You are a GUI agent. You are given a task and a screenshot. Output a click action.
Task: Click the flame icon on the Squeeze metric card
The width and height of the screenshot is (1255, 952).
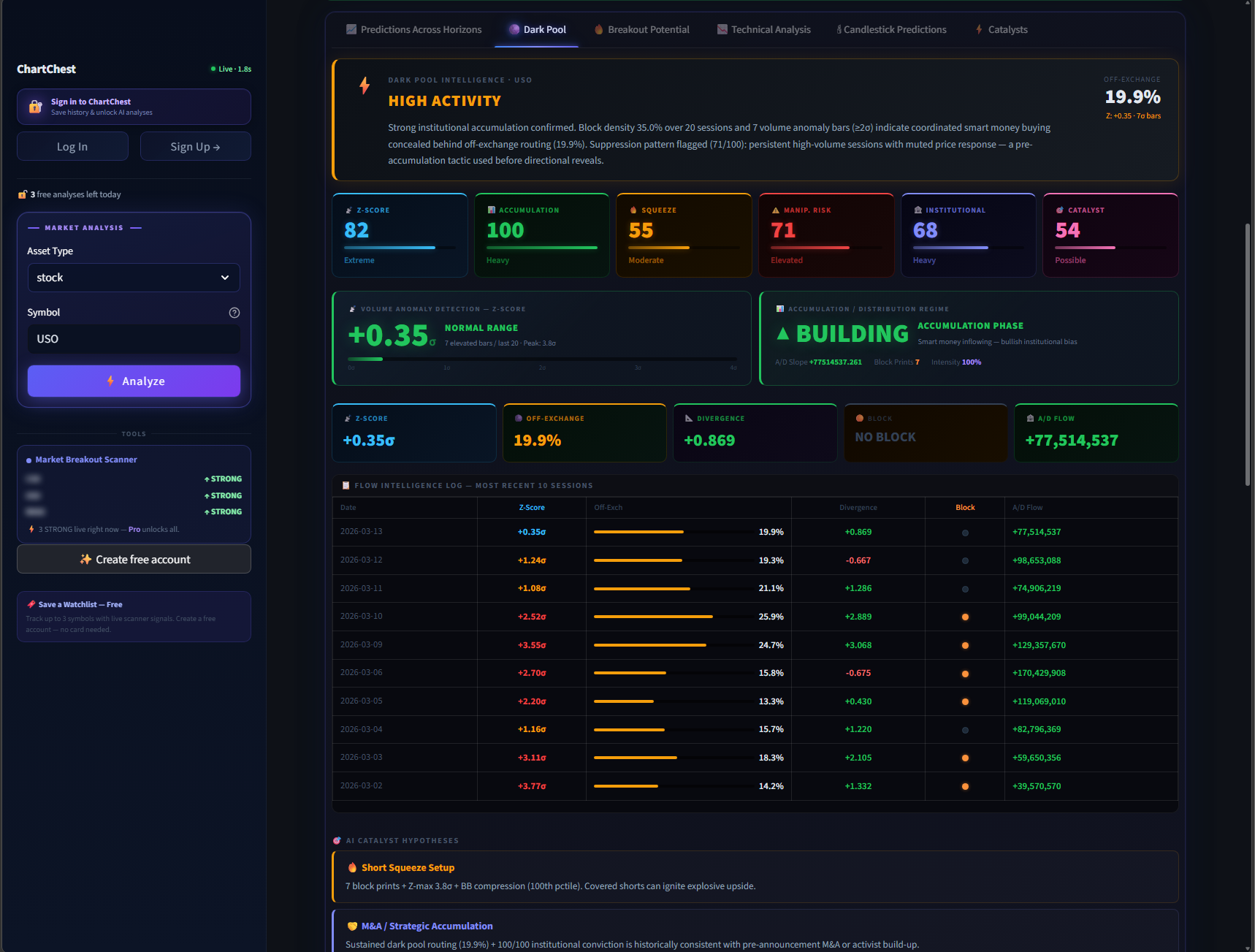coord(633,210)
